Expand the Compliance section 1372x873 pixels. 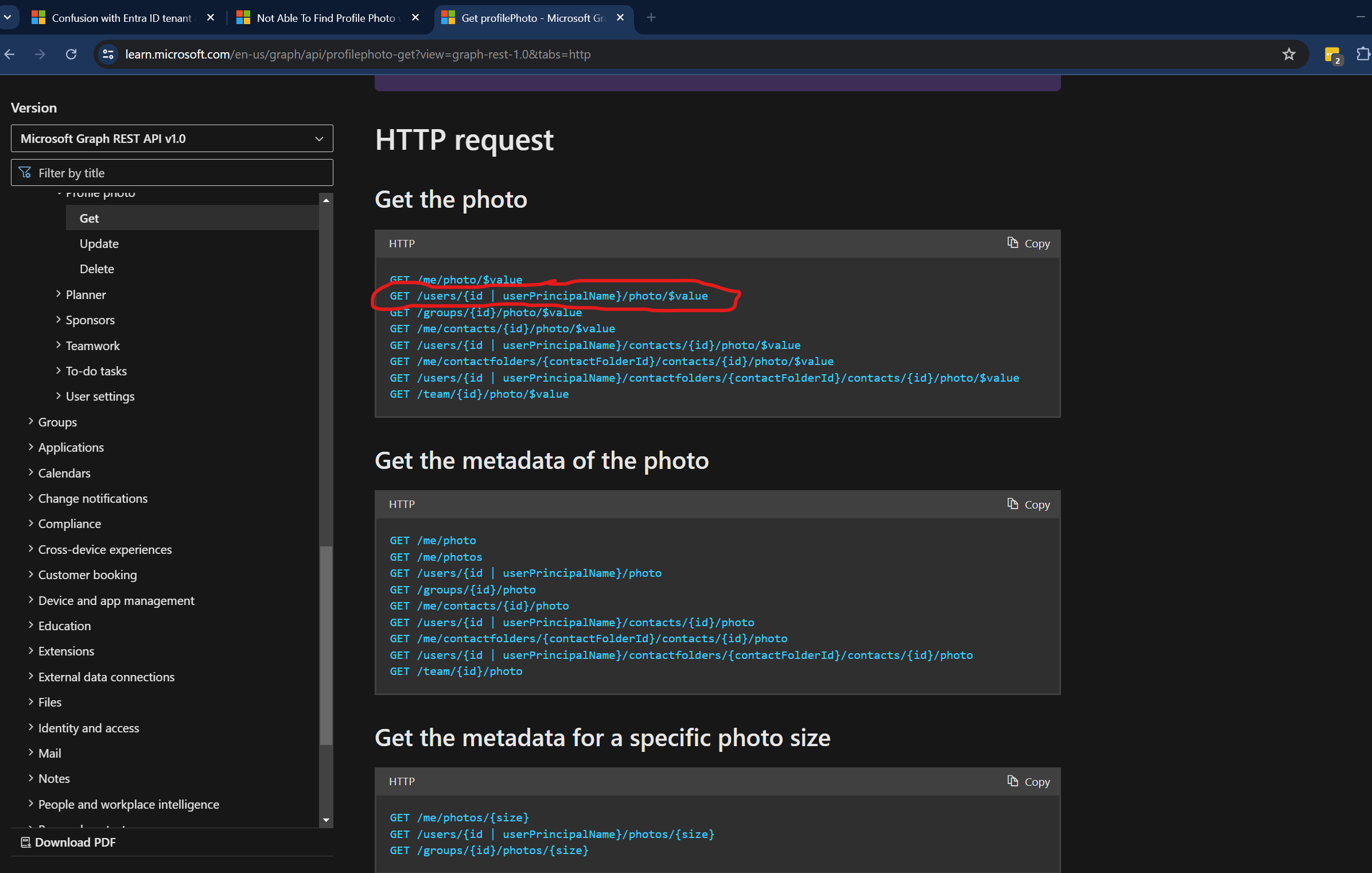pyautogui.click(x=69, y=524)
